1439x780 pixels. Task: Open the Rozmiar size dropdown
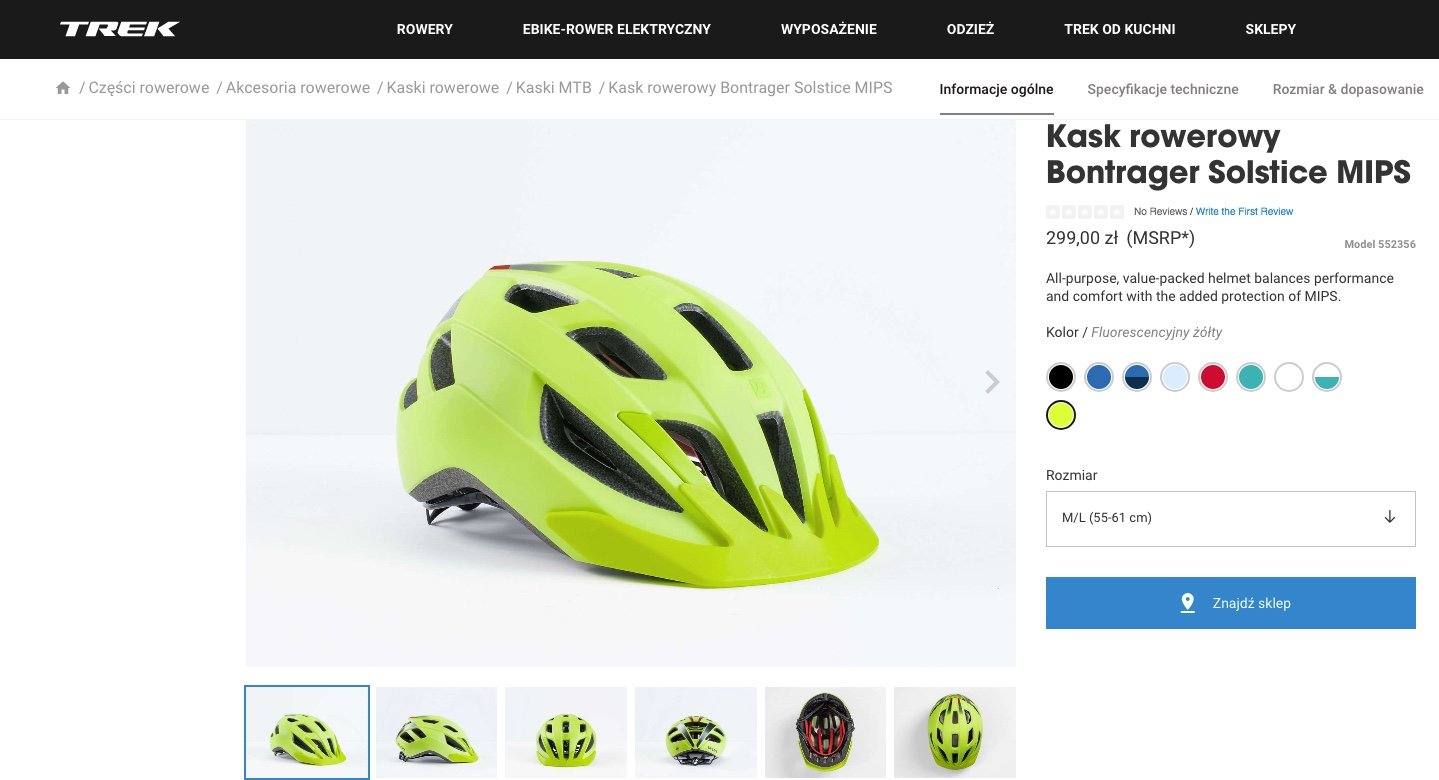tap(1231, 518)
